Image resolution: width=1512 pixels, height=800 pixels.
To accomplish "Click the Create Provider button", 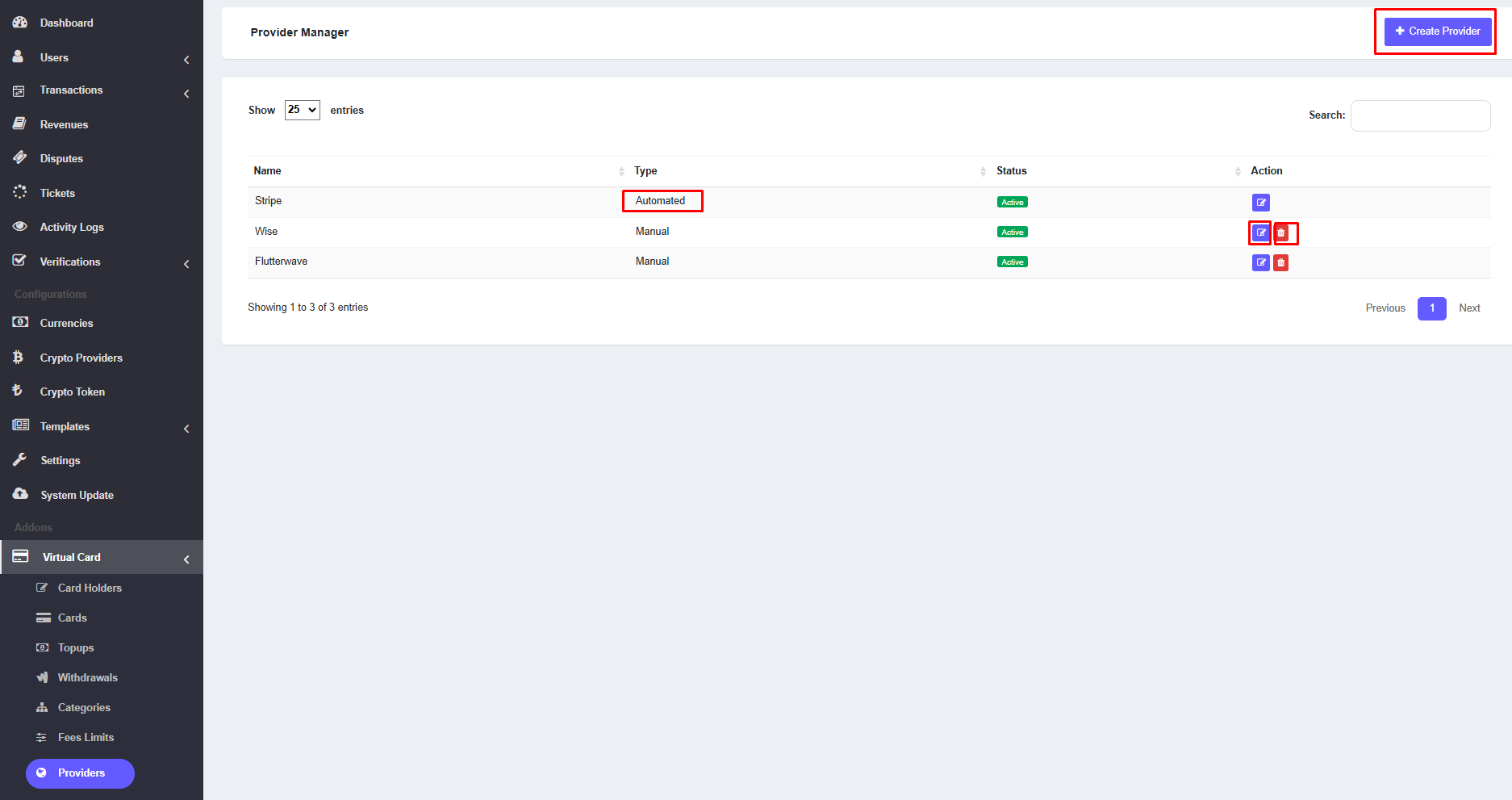I will pos(1437,31).
